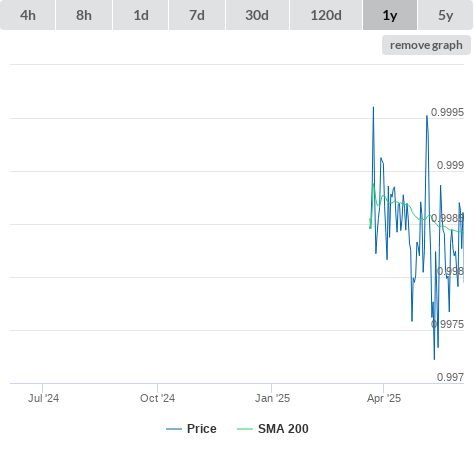Show the 1d price range
Image resolution: width=474 pixels, height=455 pixels.
141,15
